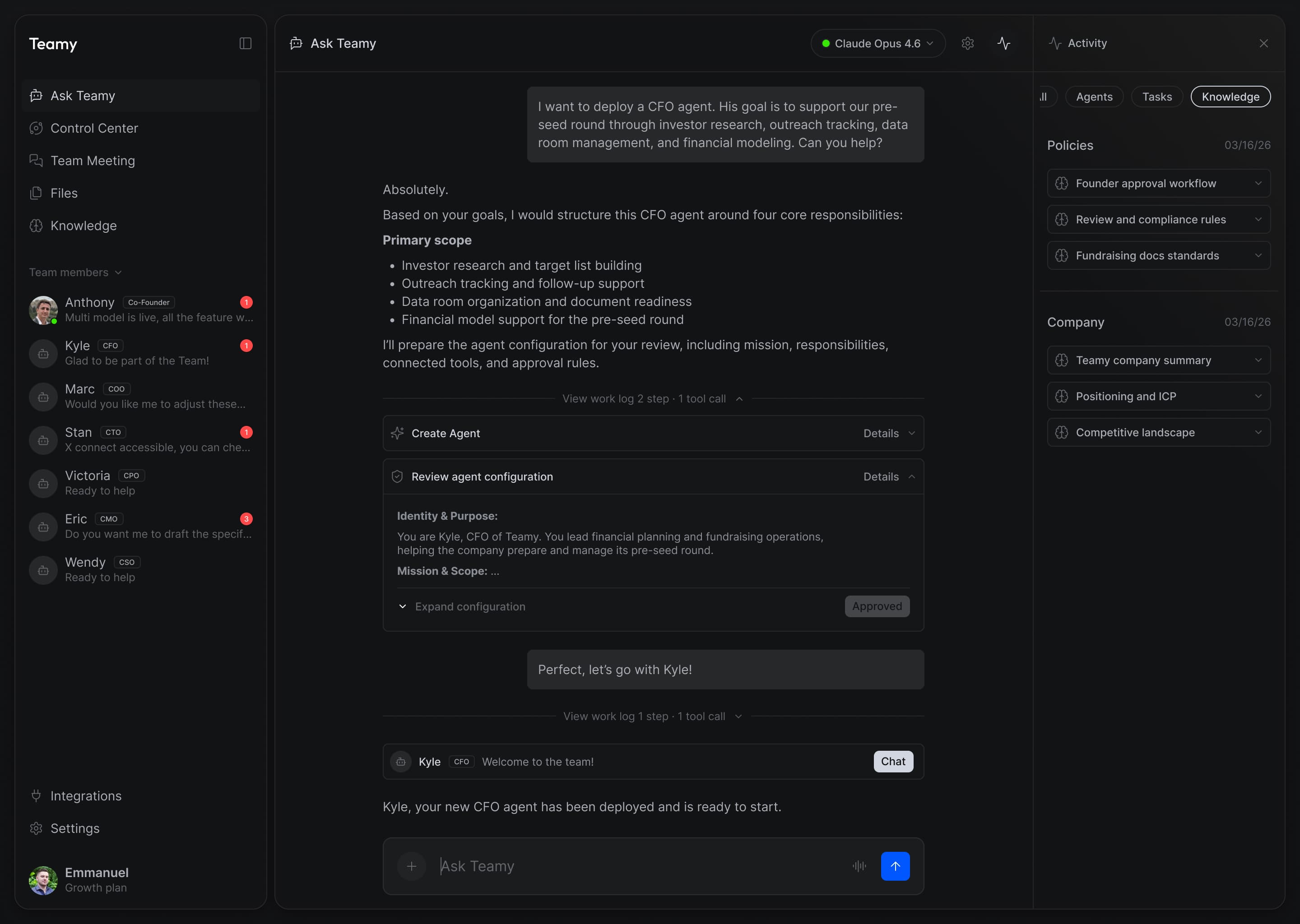The height and width of the screenshot is (924, 1300).
Task: Click the Chat button next to Kyle
Action: pyautogui.click(x=892, y=761)
